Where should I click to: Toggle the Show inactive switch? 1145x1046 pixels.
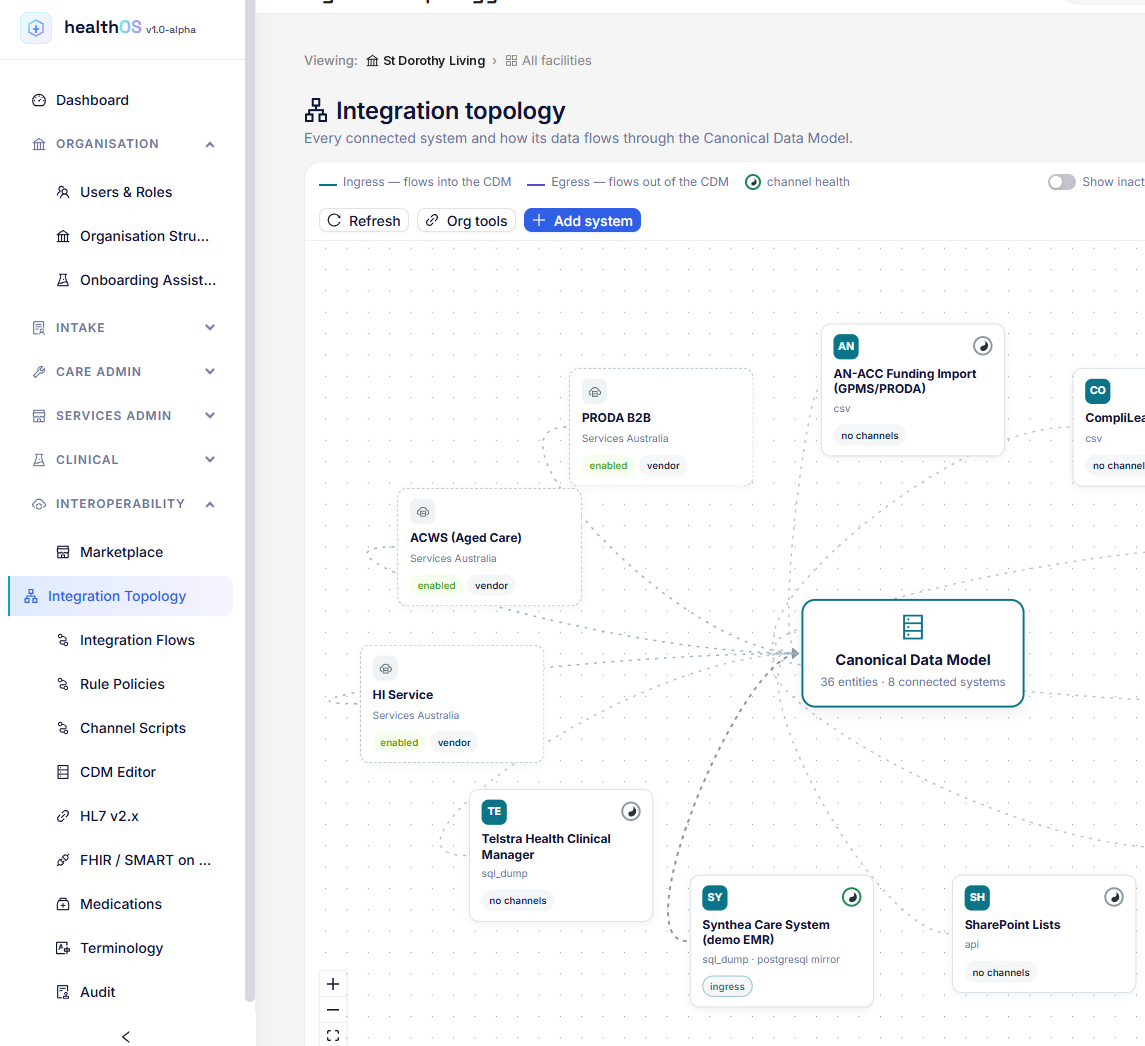(1062, 182)
